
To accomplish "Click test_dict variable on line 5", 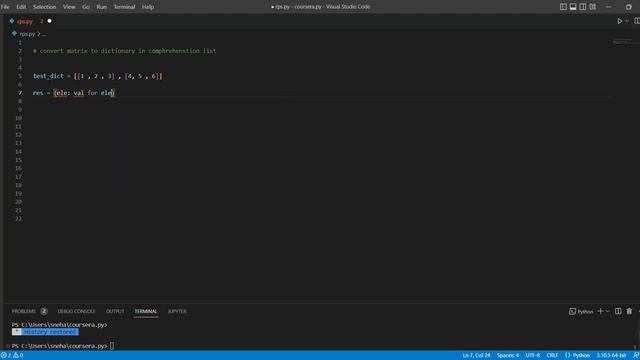I will click(48, 76).
